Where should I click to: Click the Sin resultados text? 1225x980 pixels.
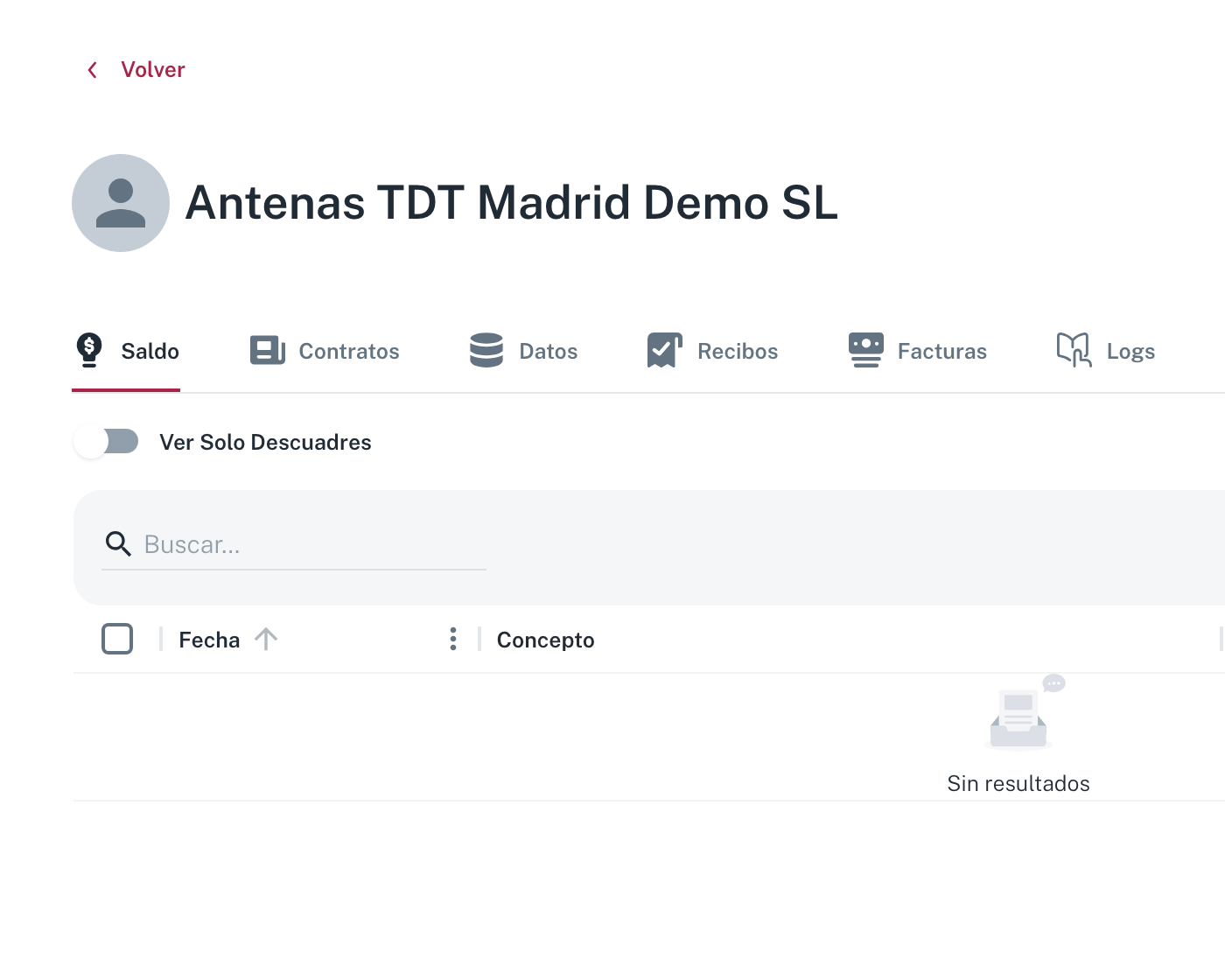click(1018, 783)
